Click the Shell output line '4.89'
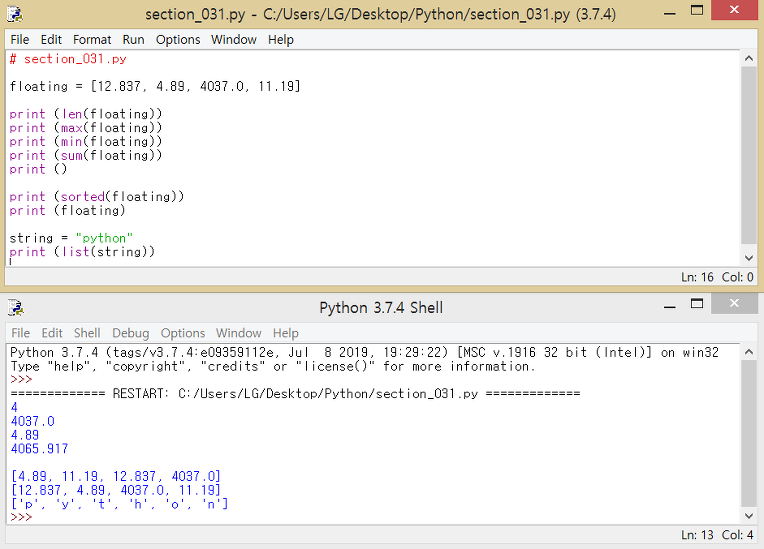Viewport: 764px width, 549px height. 25,435
